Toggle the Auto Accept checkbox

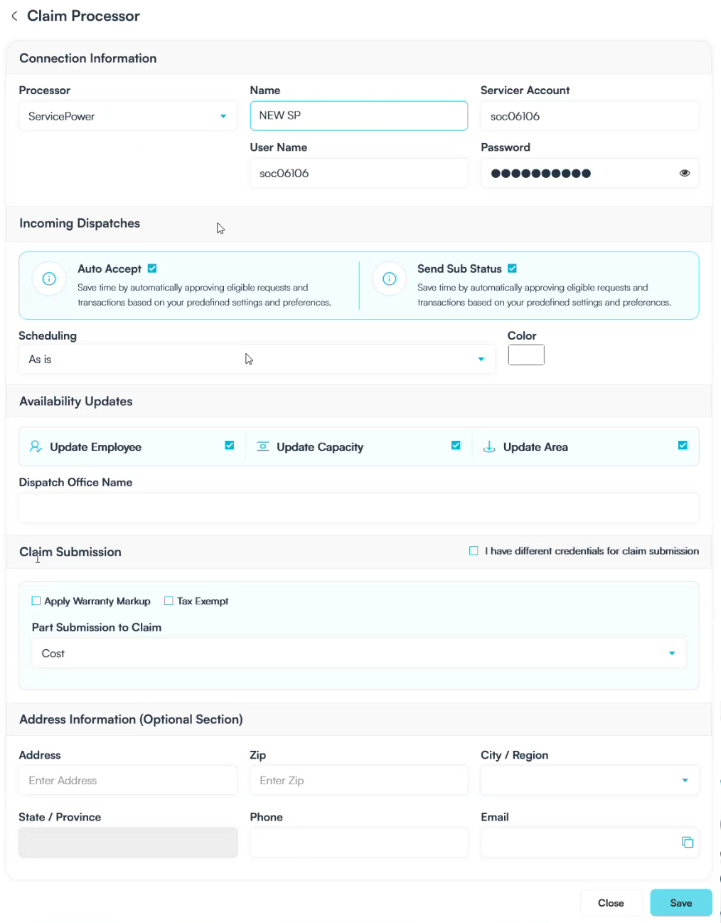point(152,268)
